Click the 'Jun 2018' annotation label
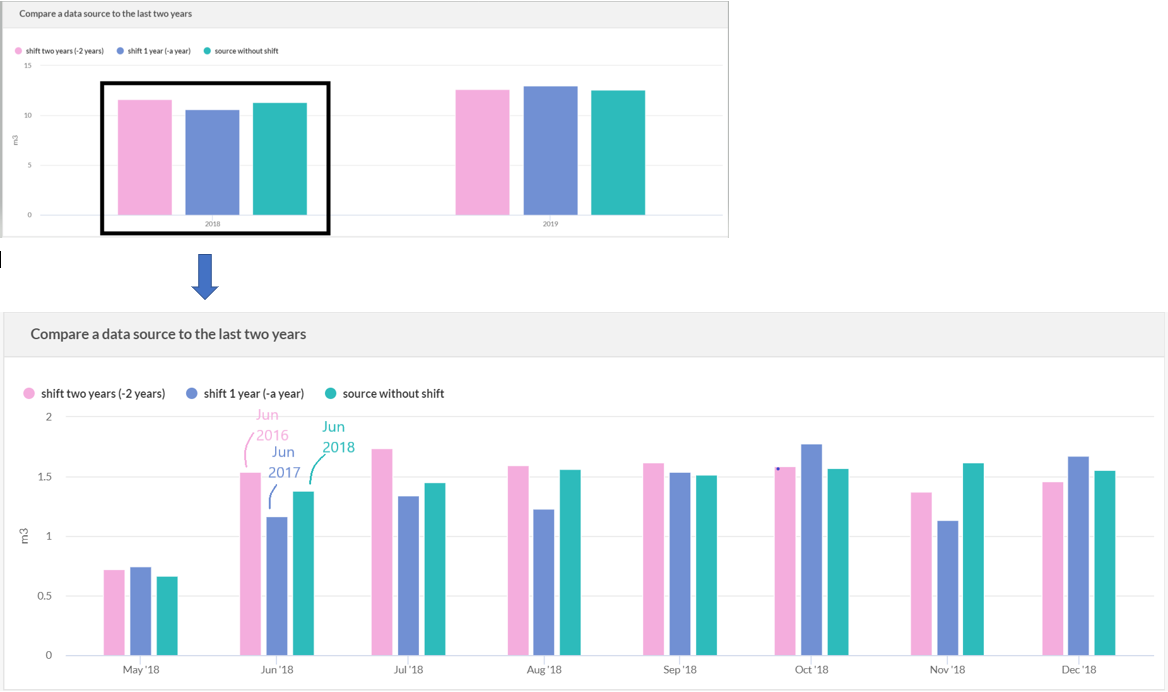1168x692 pixels. tap(334, 436)
